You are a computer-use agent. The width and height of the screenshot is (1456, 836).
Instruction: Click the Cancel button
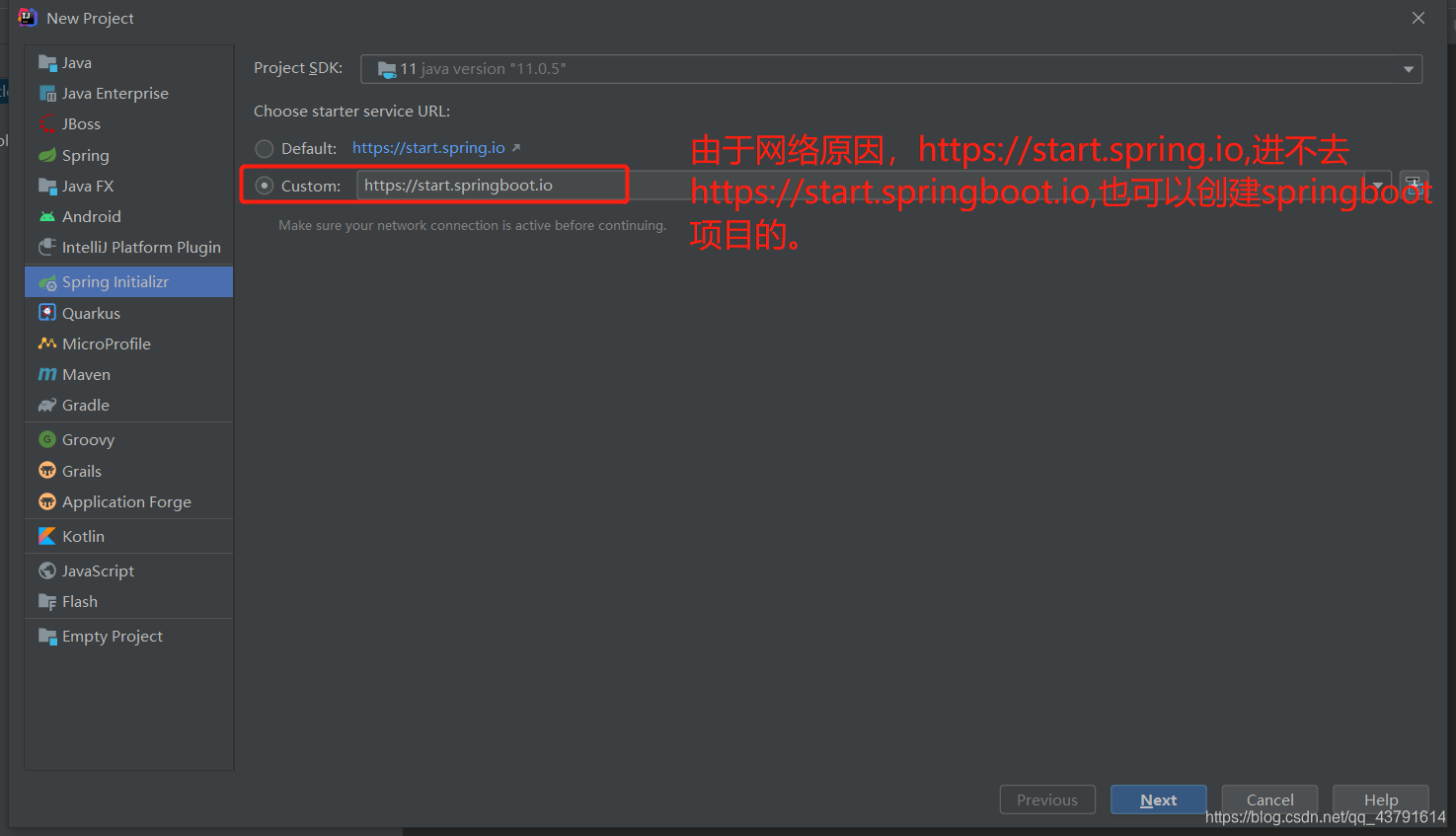click(x=1269, y=799)
